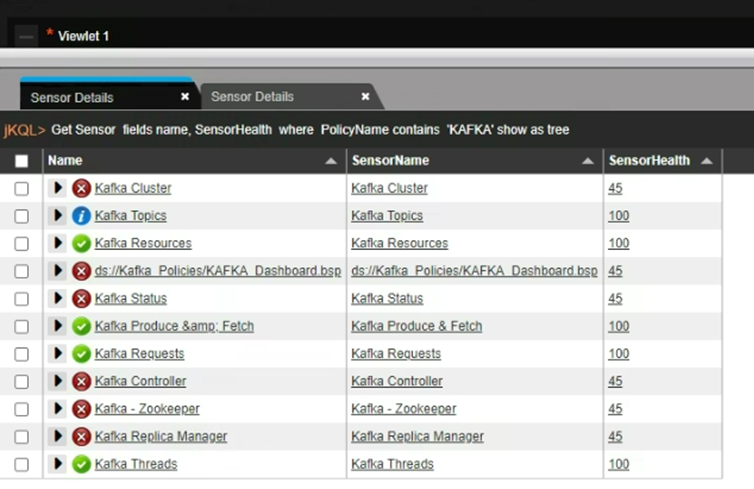Click red error icon beside Kafka - Zookeeper

point(81,409)
